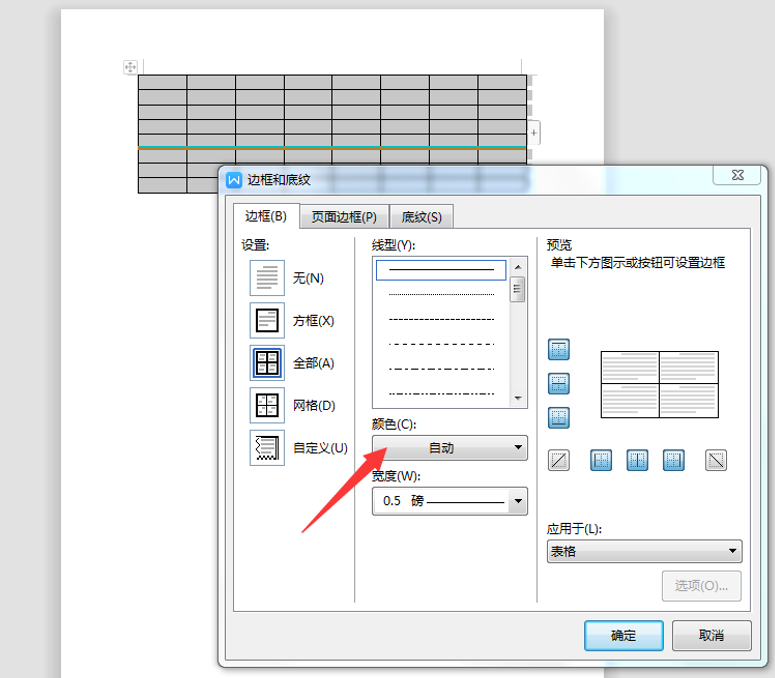Toggle diagonal down border button
The height and width of the screenshot is (678, 775).
click(716, 460)
